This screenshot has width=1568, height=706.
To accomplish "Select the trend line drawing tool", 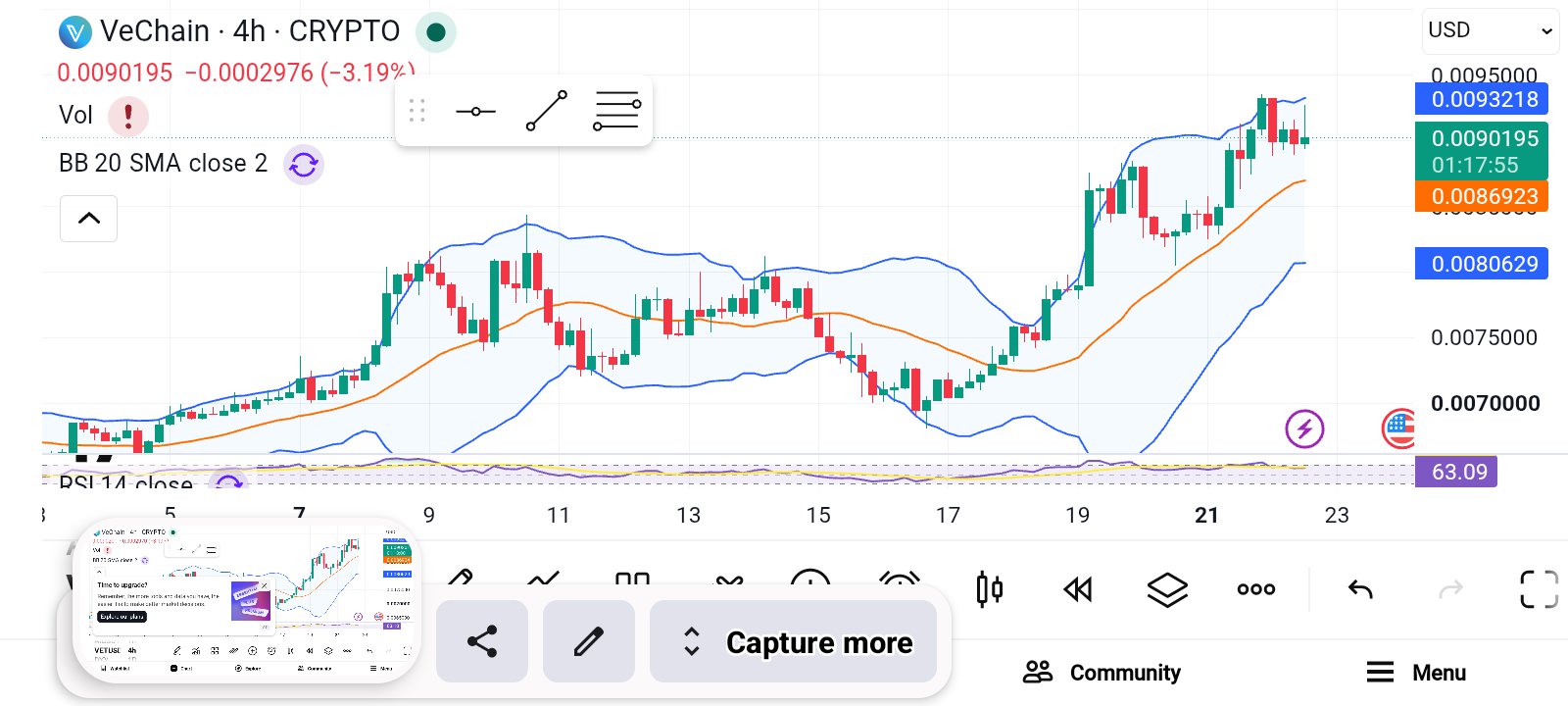I will [x=547, y=111].
